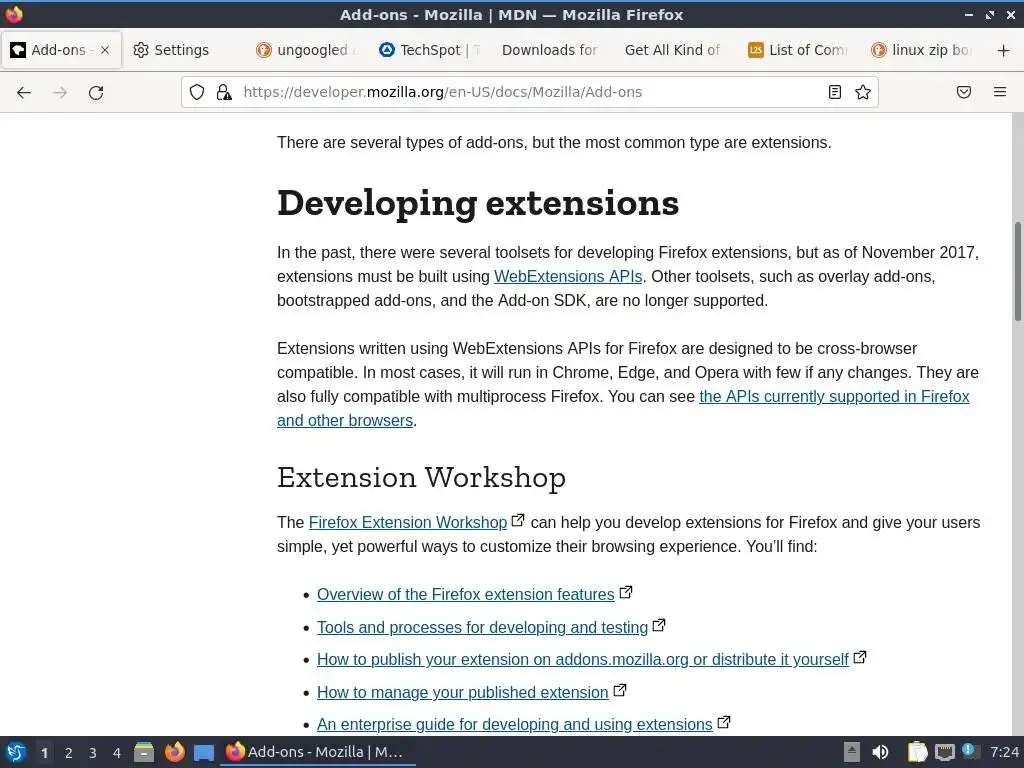The width and height of the screenshot is (1024, 768).
Task: Launch file manager from taskbar
Action: tap(144, 753)
